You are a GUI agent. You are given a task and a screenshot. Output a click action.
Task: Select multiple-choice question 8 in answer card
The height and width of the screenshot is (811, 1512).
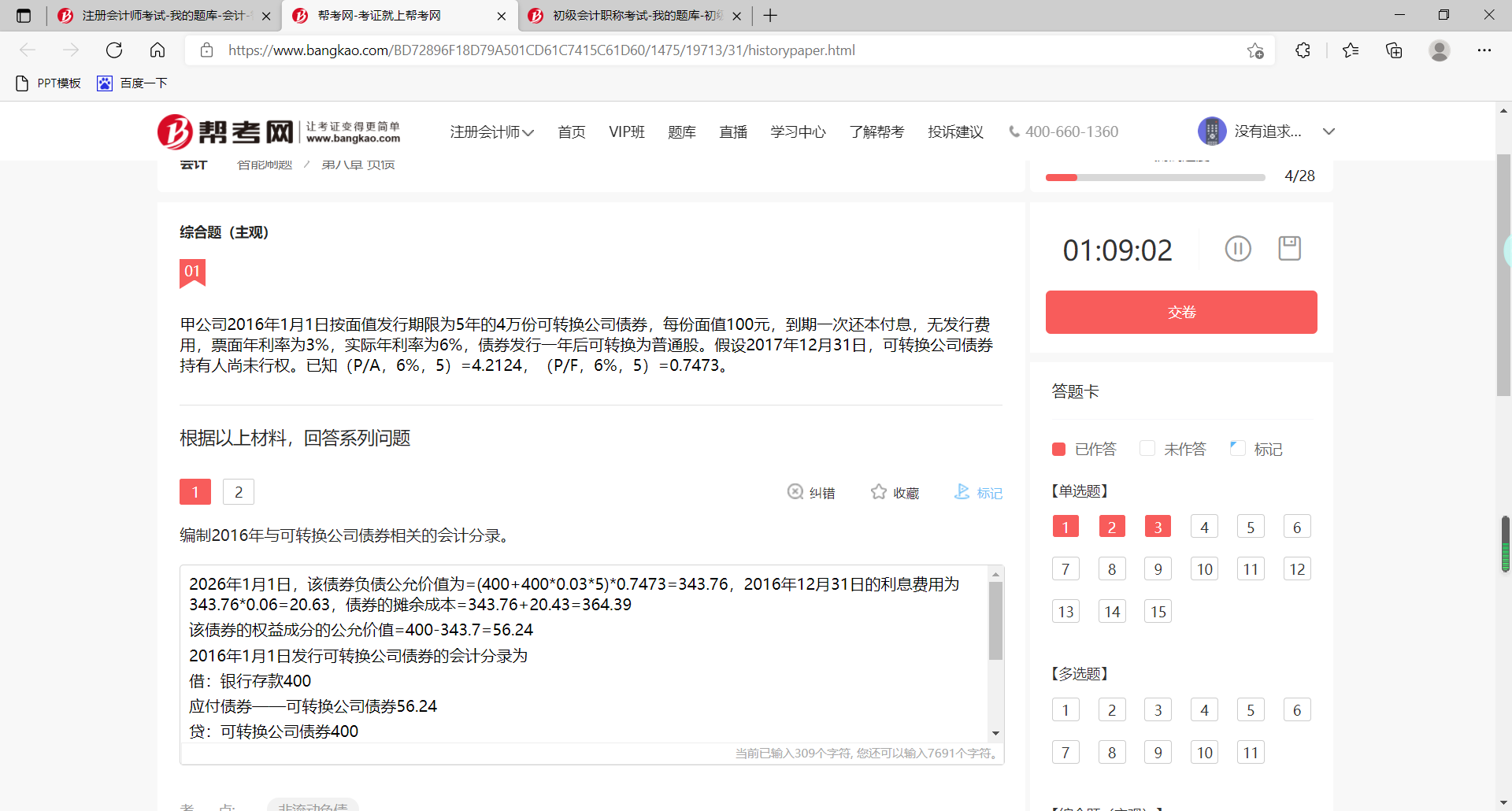click(x=1111, y=753)
